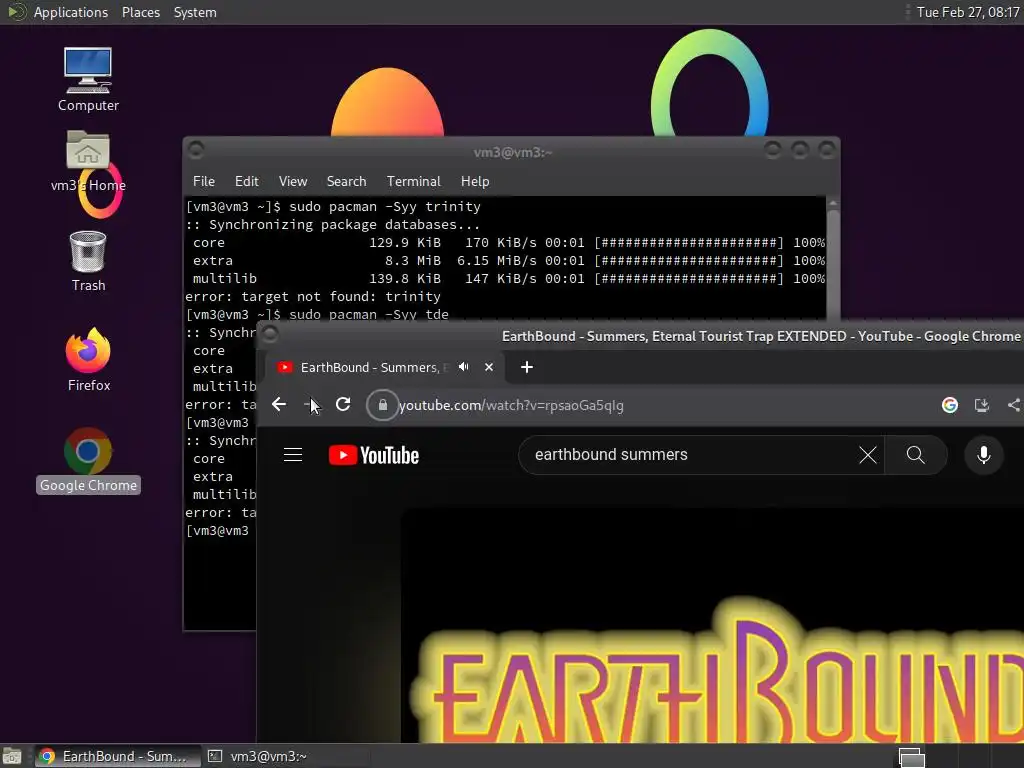This screenshot has width=1024, height=768.
Task: Open the terminal's Terminal menu
Action: tap(413, 181)
